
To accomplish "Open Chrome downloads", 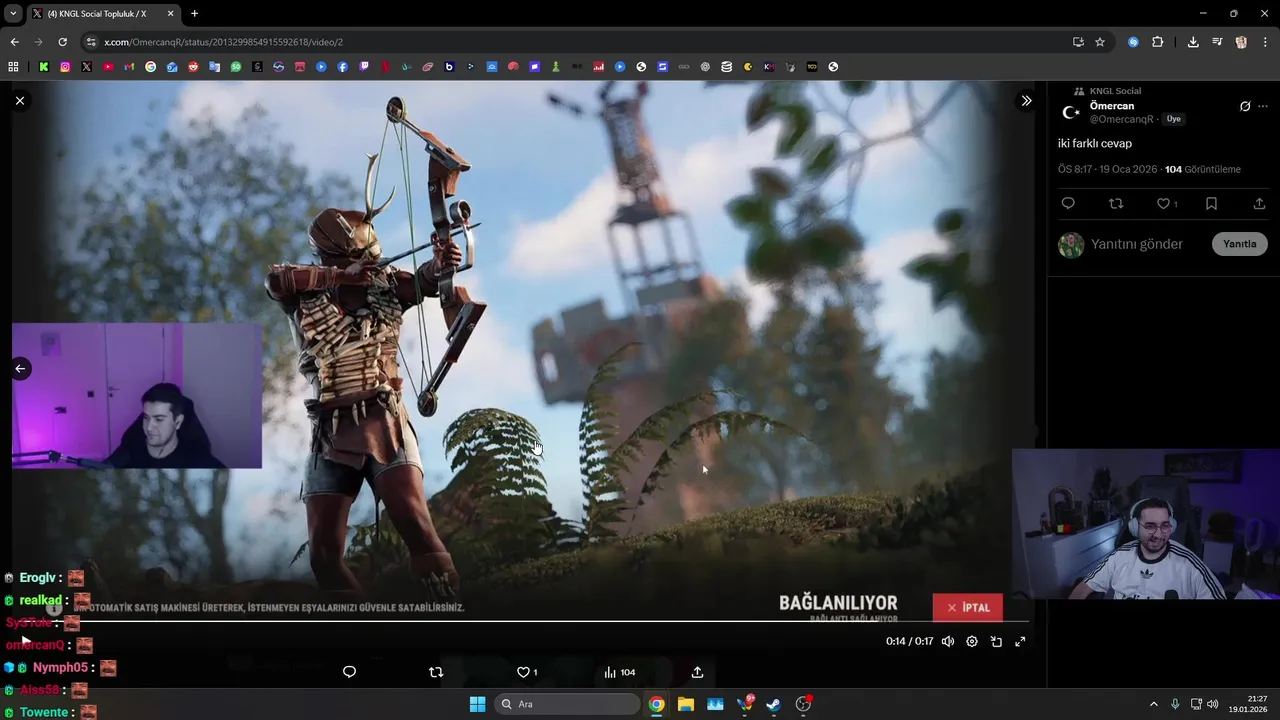I will point(1193,42).
